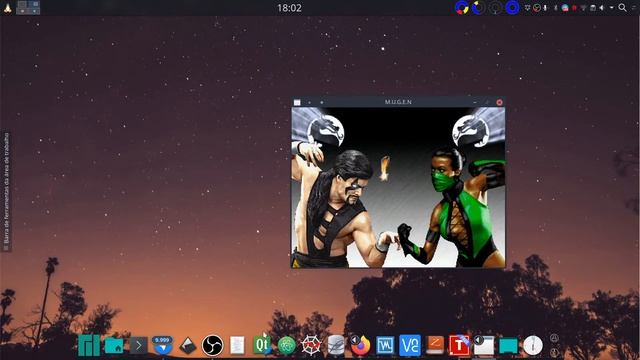Minimize the M.U.G.E.N window
The width and height of the screenshot is (640, 360).
coord(475,102)
